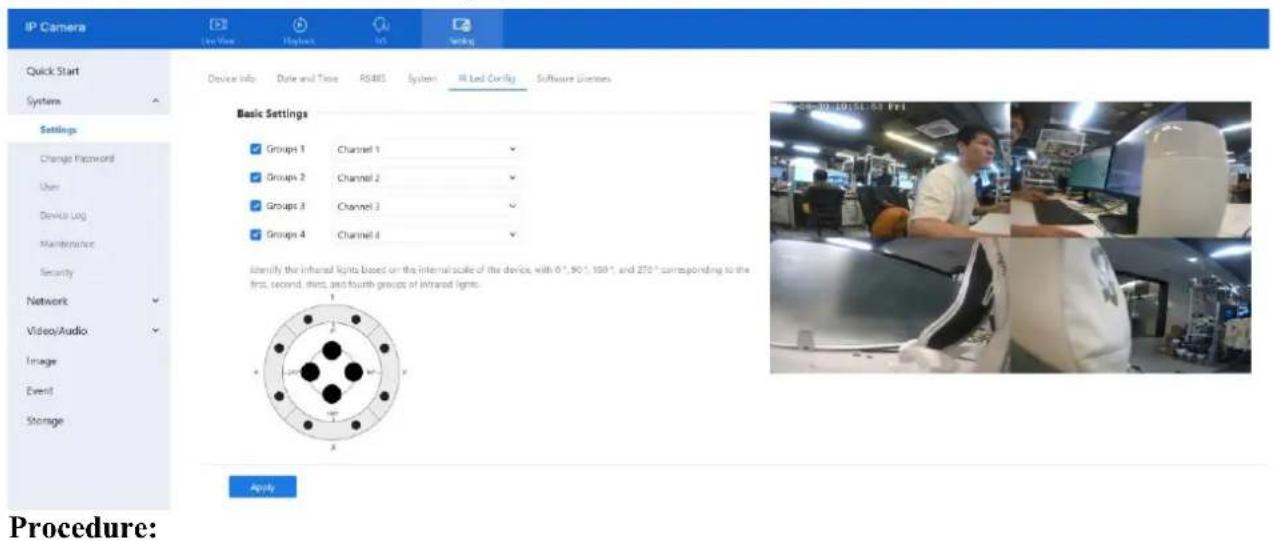This screenshot has width=1273, height=542.
Task: Open Change Password in the sidebar
Action: coord(77,158)
